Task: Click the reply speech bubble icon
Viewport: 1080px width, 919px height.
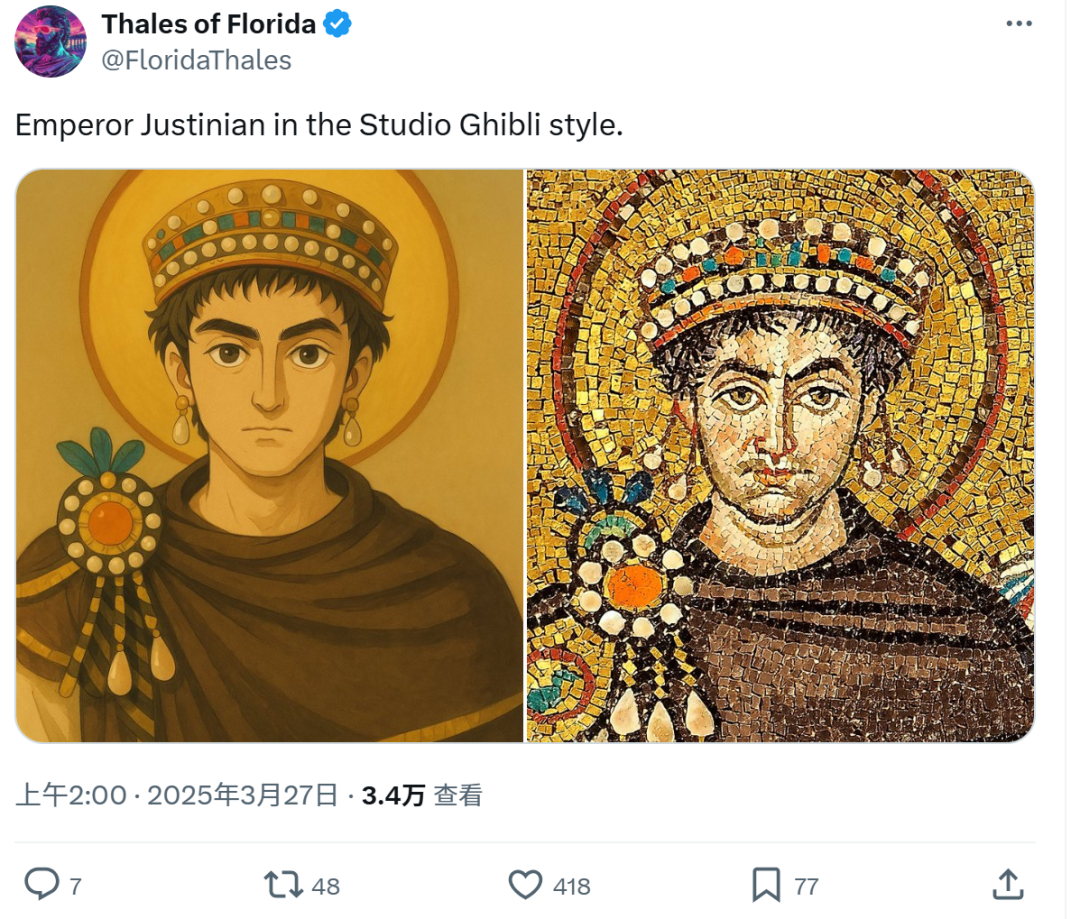Action: pyautogui.click(x=41, y=884)
